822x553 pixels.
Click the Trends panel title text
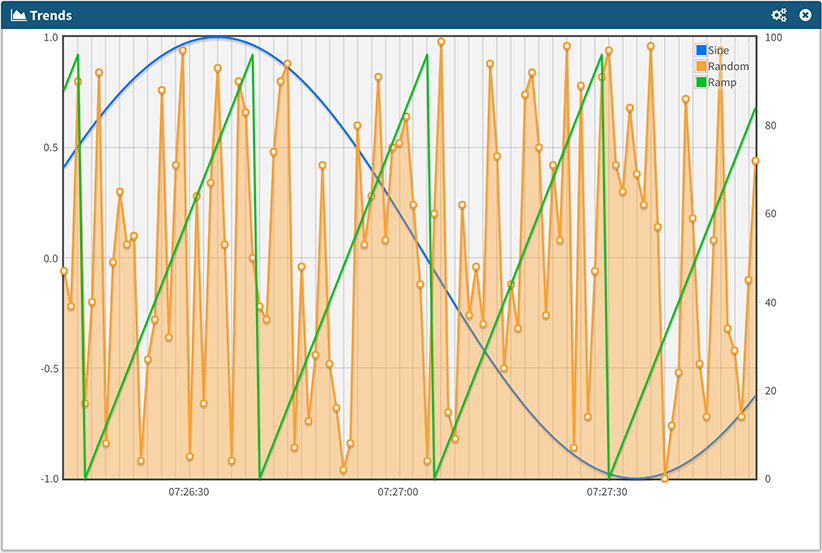coord(50,16)
